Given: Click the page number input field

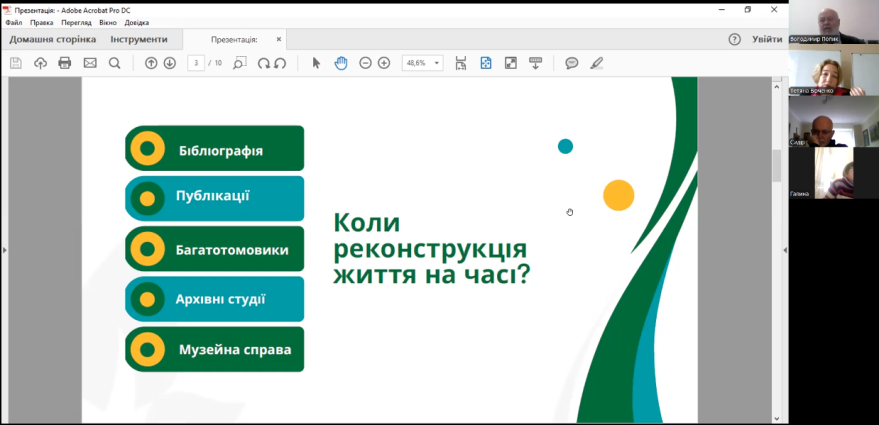Looking at the screenshot, I should click(x=196, y=63).
